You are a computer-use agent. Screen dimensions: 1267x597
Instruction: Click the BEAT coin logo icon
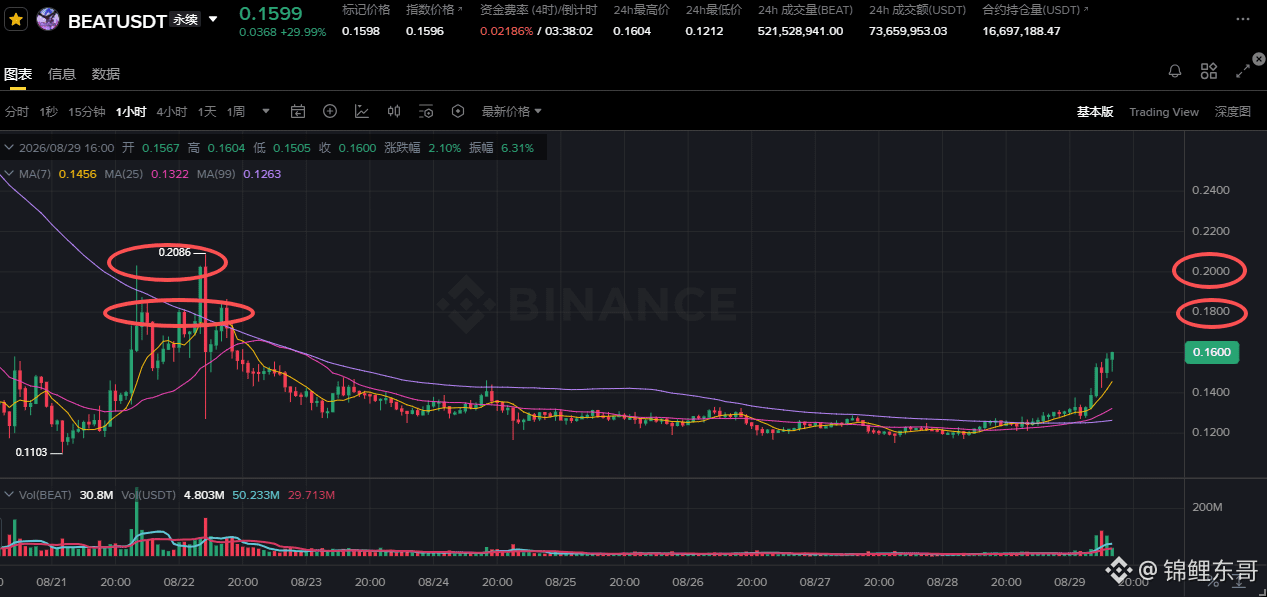point(47,19)
